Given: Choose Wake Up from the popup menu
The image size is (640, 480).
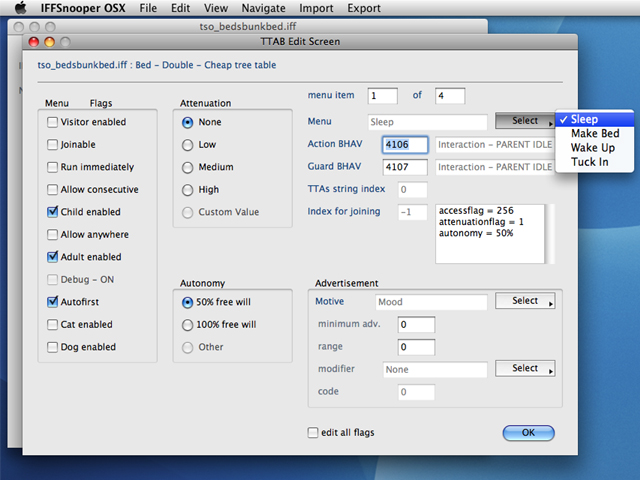Looking at the screenshot, I should point(595,148).
